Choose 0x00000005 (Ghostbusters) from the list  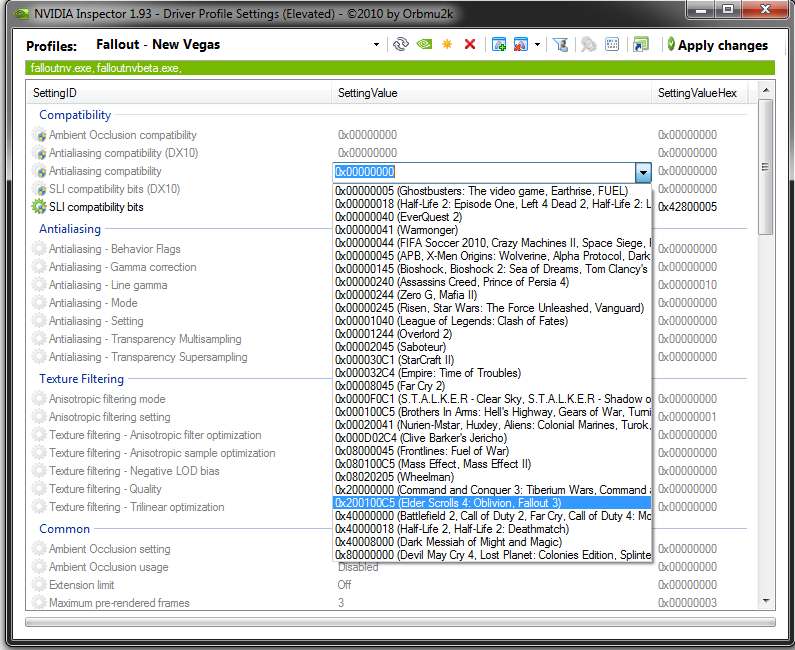tap(492, 191)
